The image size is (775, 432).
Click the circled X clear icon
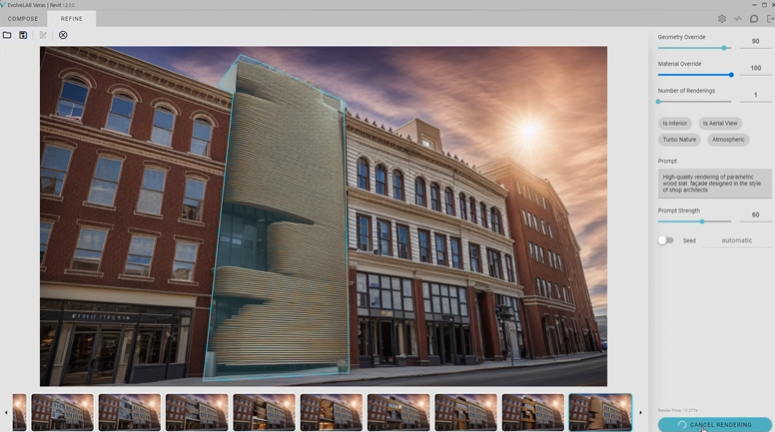[63, 35]
